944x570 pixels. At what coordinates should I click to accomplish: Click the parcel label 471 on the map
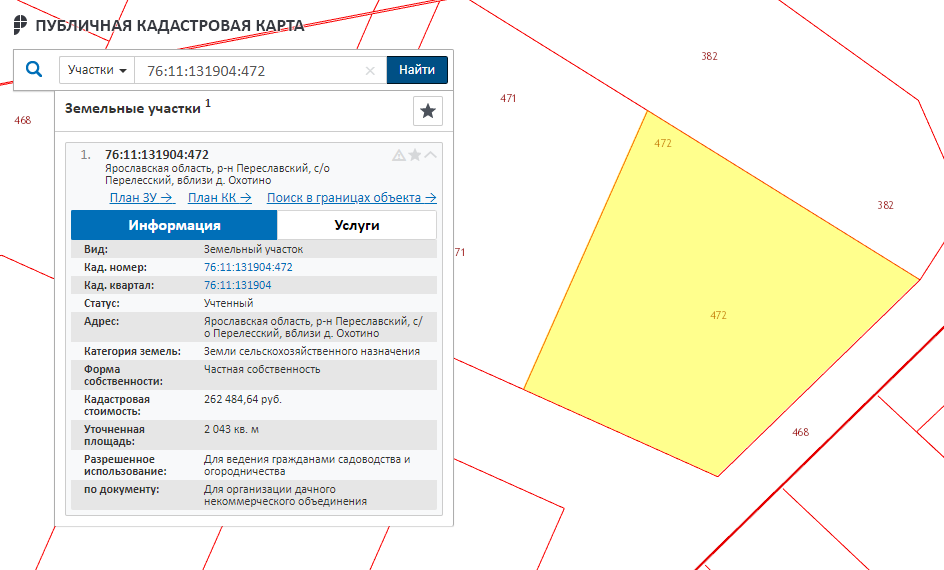tap(508, 98)
